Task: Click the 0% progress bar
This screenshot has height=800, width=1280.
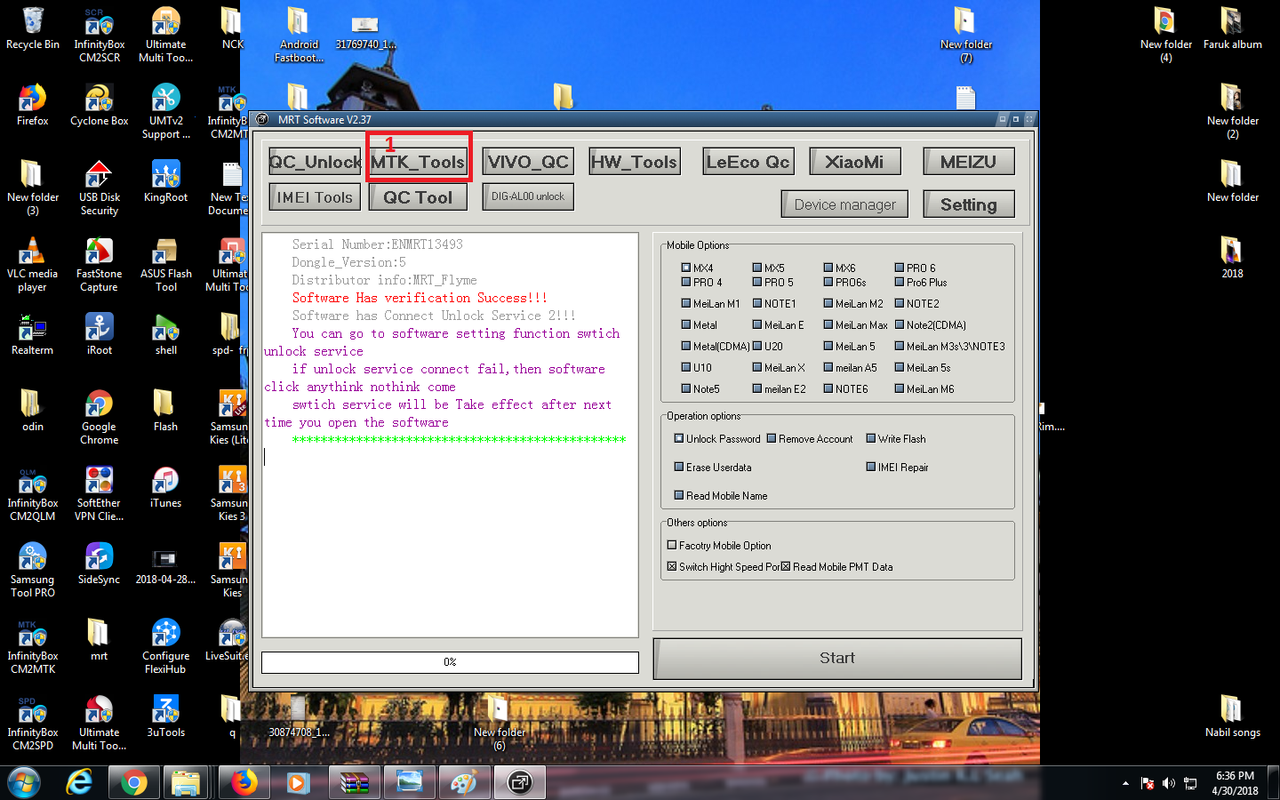Action: click(450, 662)
